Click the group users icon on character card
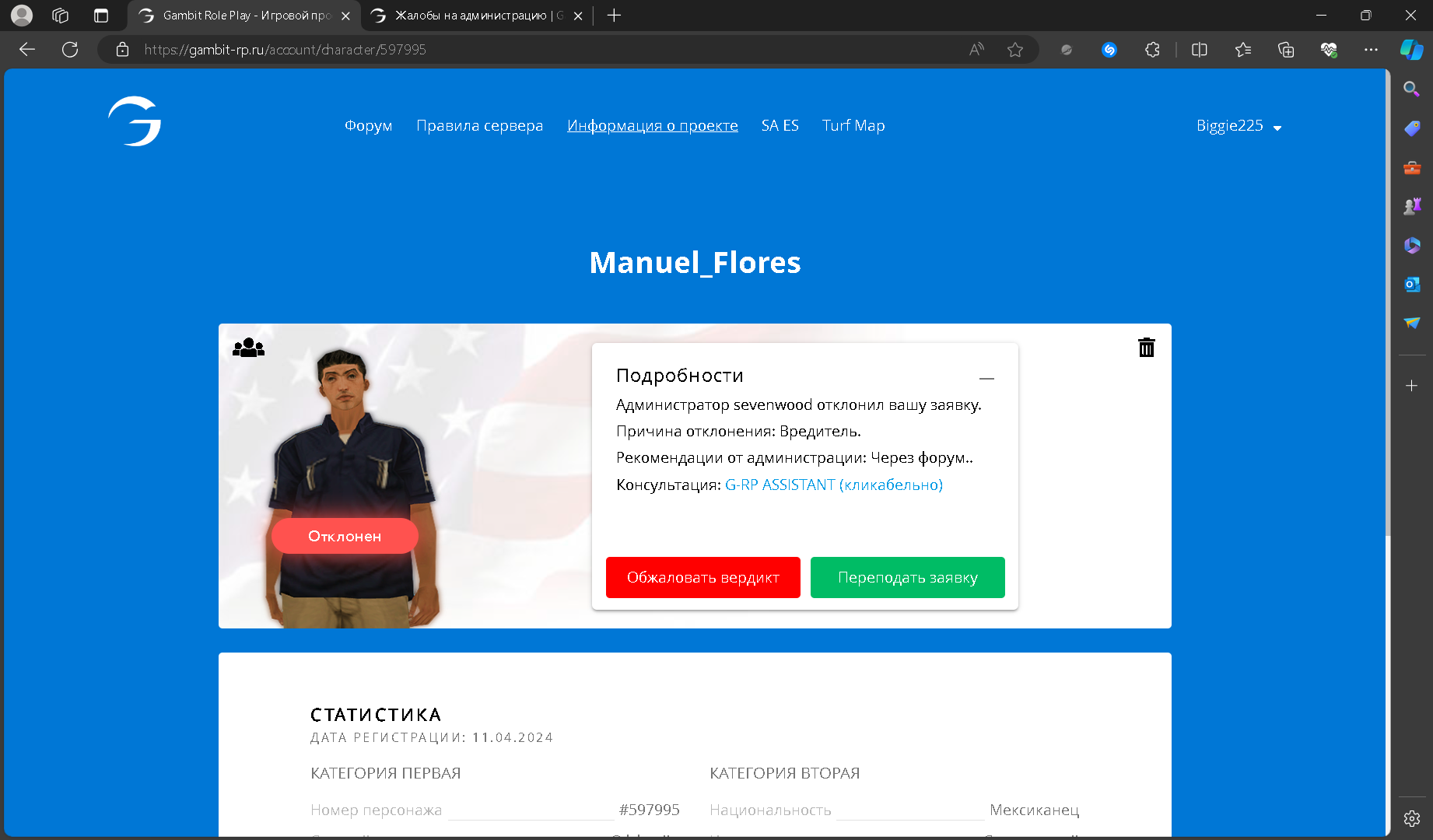Viewport: 1433px width, 840px height. [248, 348]
